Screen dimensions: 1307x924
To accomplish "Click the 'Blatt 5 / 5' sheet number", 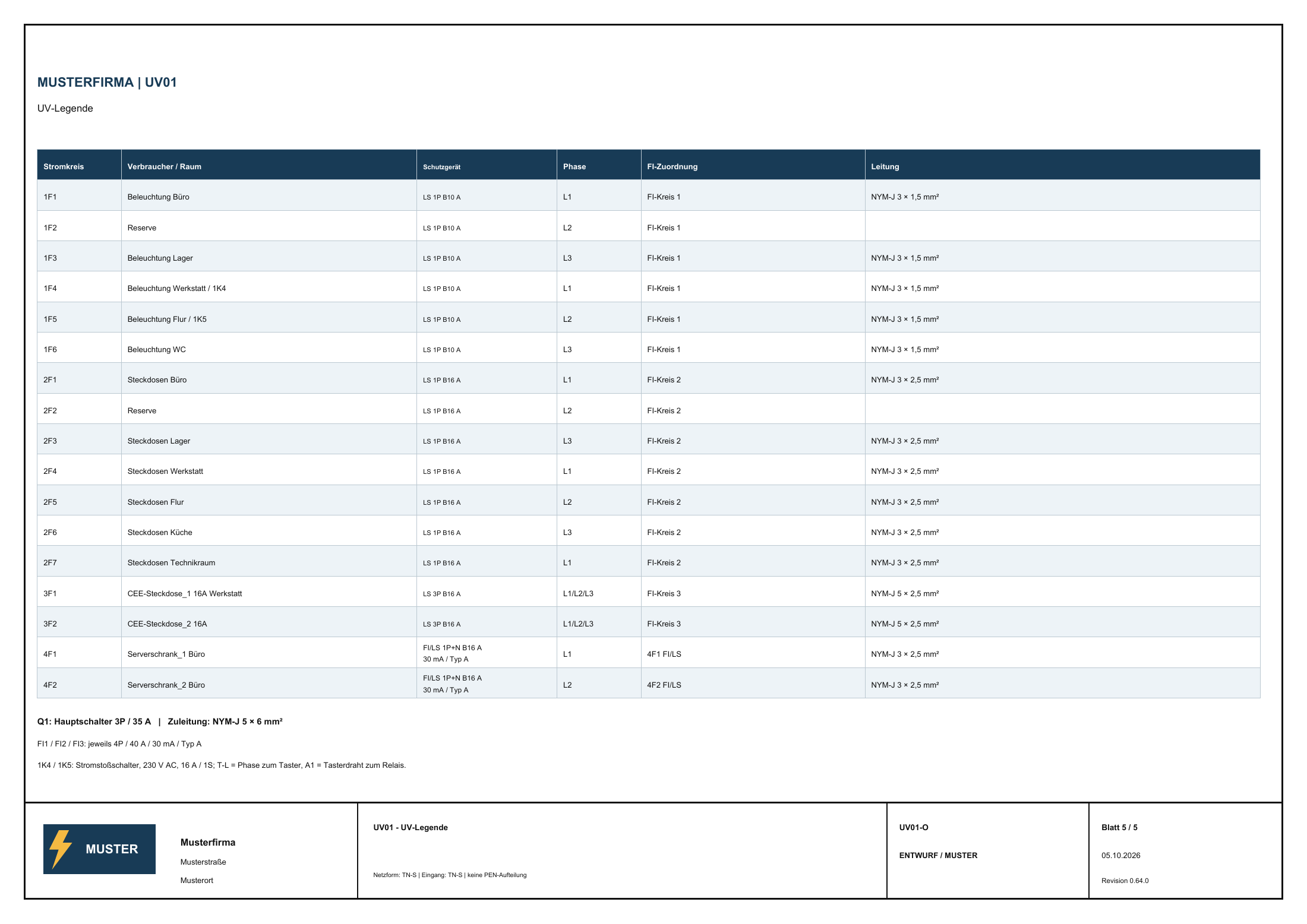I will 1119,827.
